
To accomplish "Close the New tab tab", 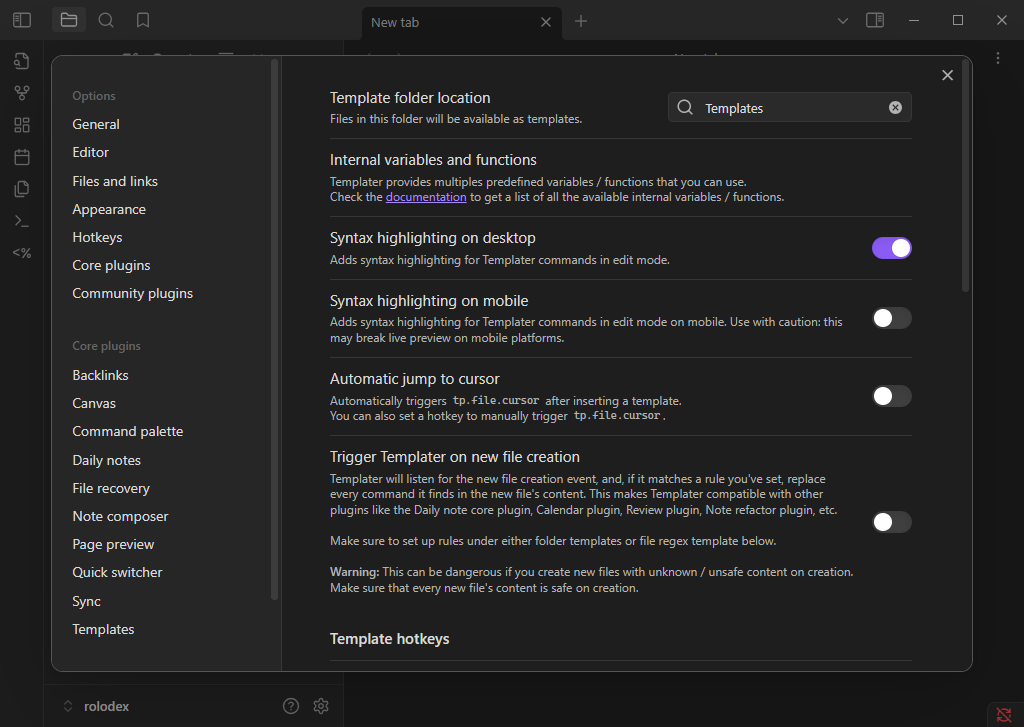I will pos(546,22).
